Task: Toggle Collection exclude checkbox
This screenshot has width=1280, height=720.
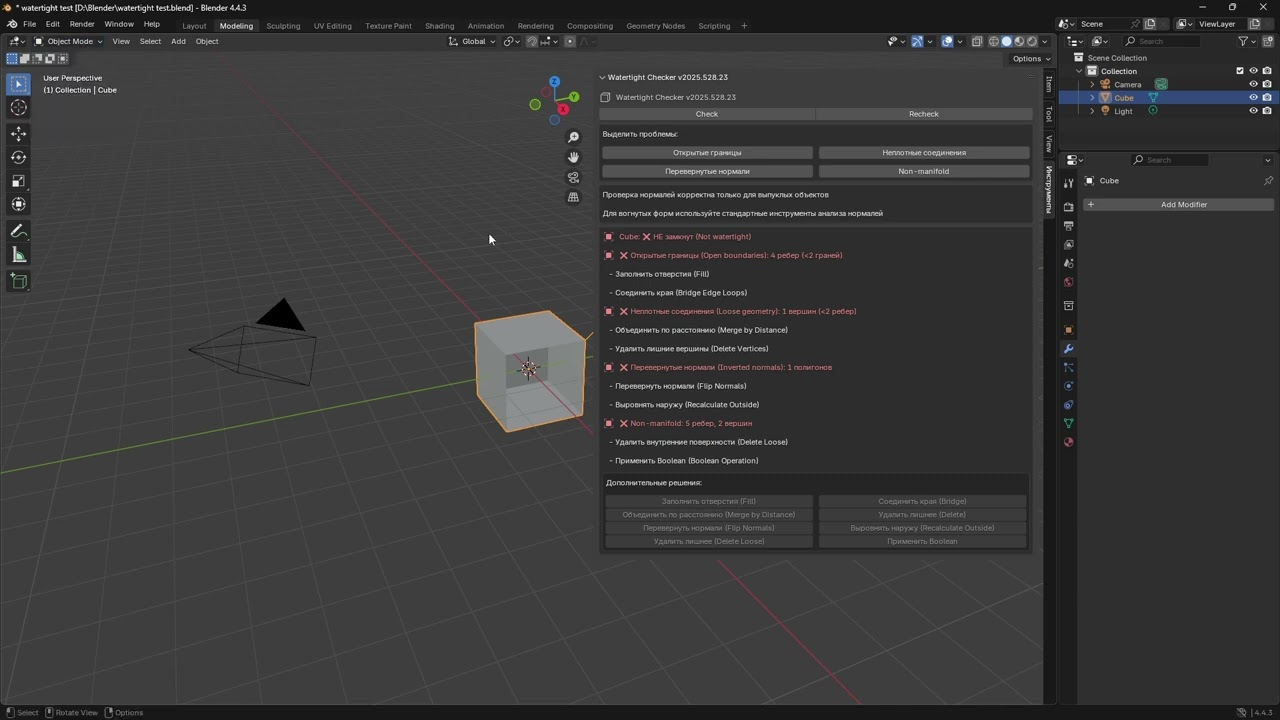Action: point(1240,71)
